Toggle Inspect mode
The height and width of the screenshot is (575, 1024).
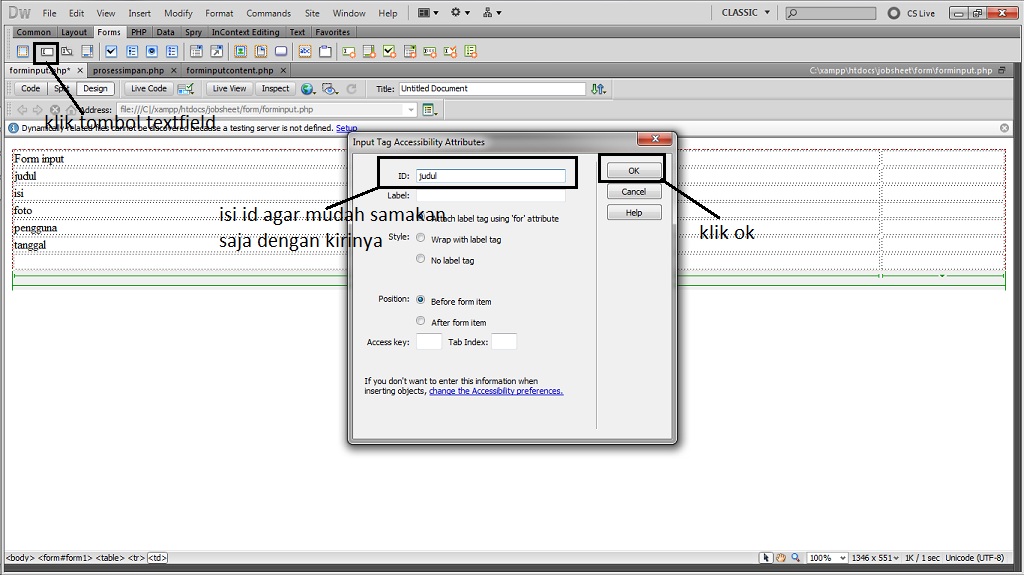pyautogui.click(x=275, y=89)
